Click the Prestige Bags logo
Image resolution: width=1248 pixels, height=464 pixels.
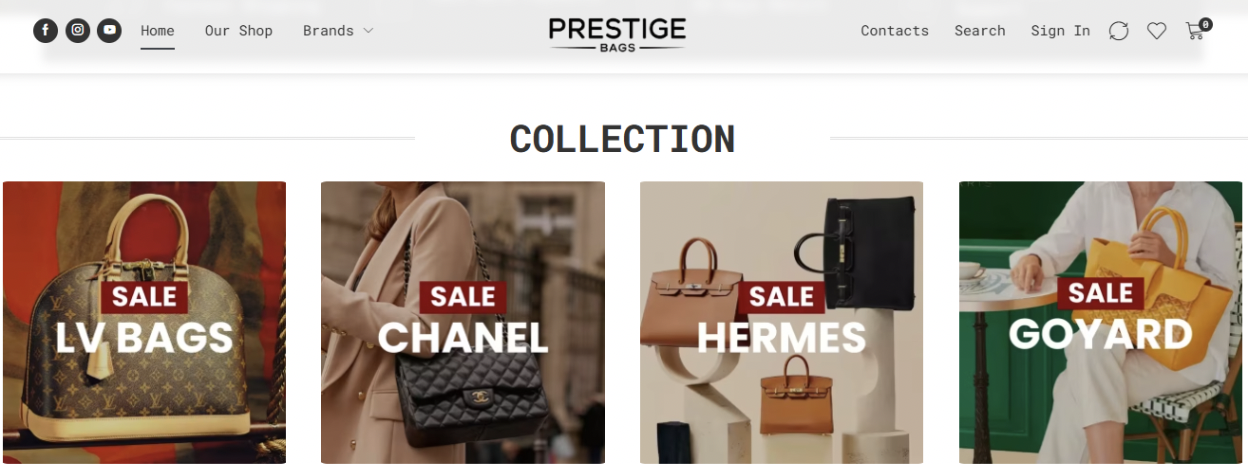coord(617,33)
